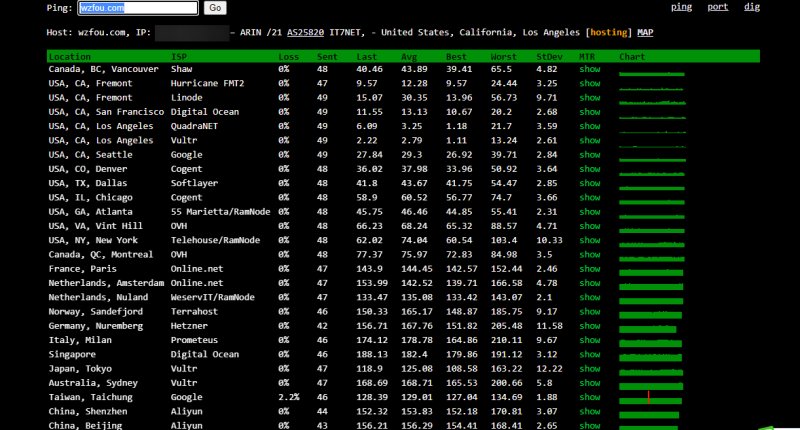Click the Worst column header
Screen dimensions: 800x430
504,57
